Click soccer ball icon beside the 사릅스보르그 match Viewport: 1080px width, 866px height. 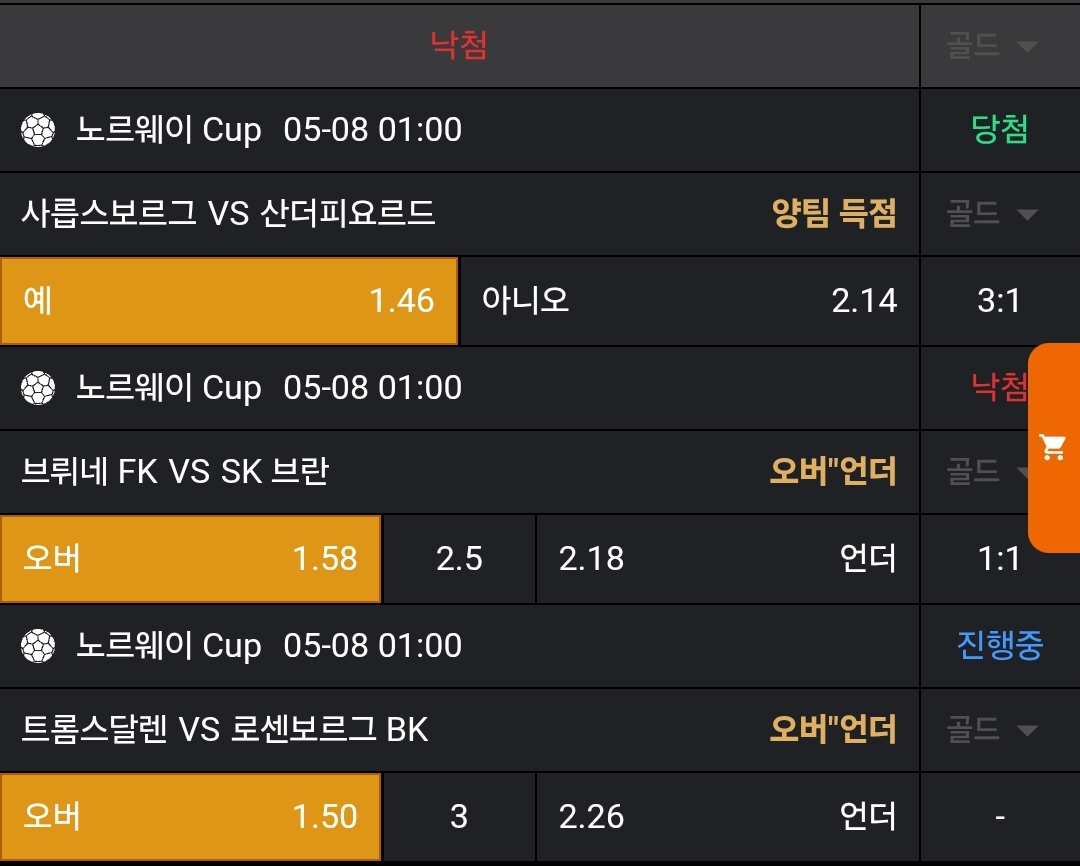tap(38, 130)
